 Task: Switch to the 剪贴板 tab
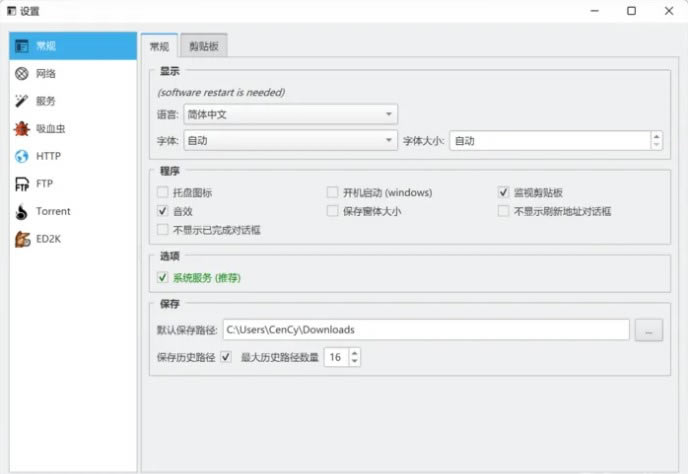(204, 46)
